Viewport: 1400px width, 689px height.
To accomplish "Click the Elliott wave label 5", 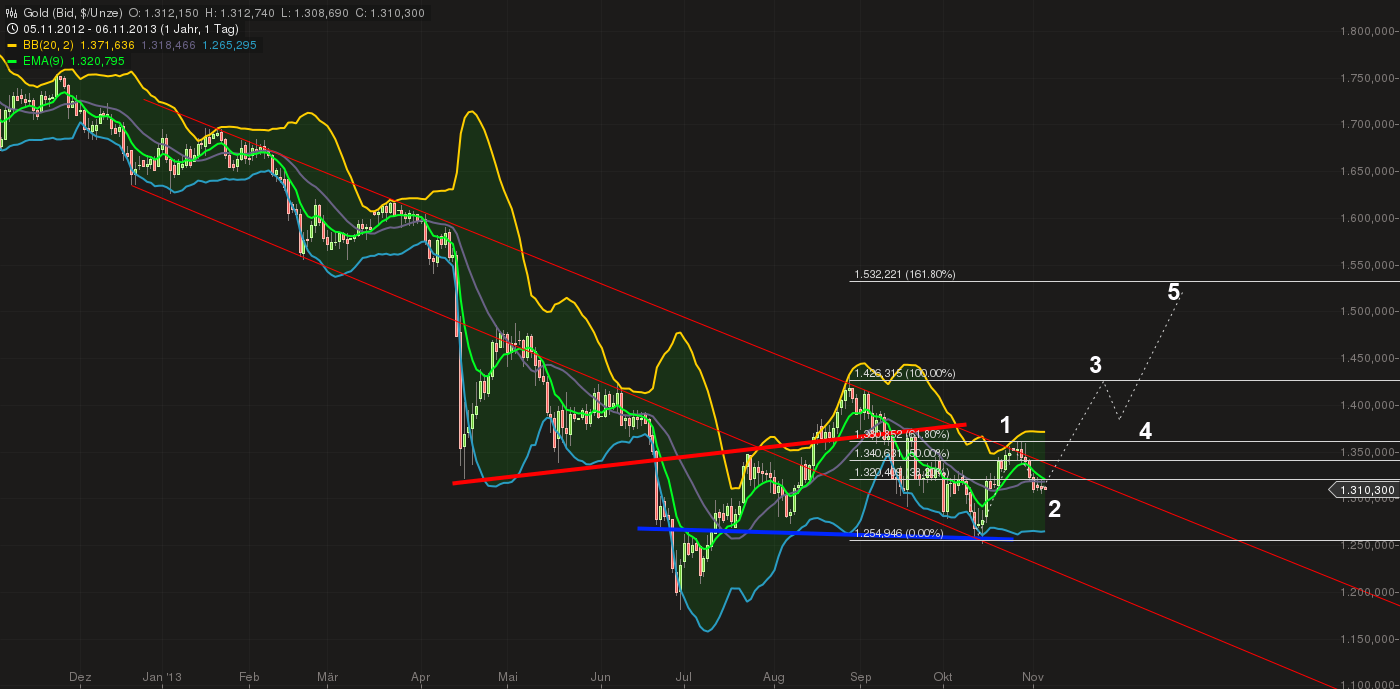I will pos(1175,293).
